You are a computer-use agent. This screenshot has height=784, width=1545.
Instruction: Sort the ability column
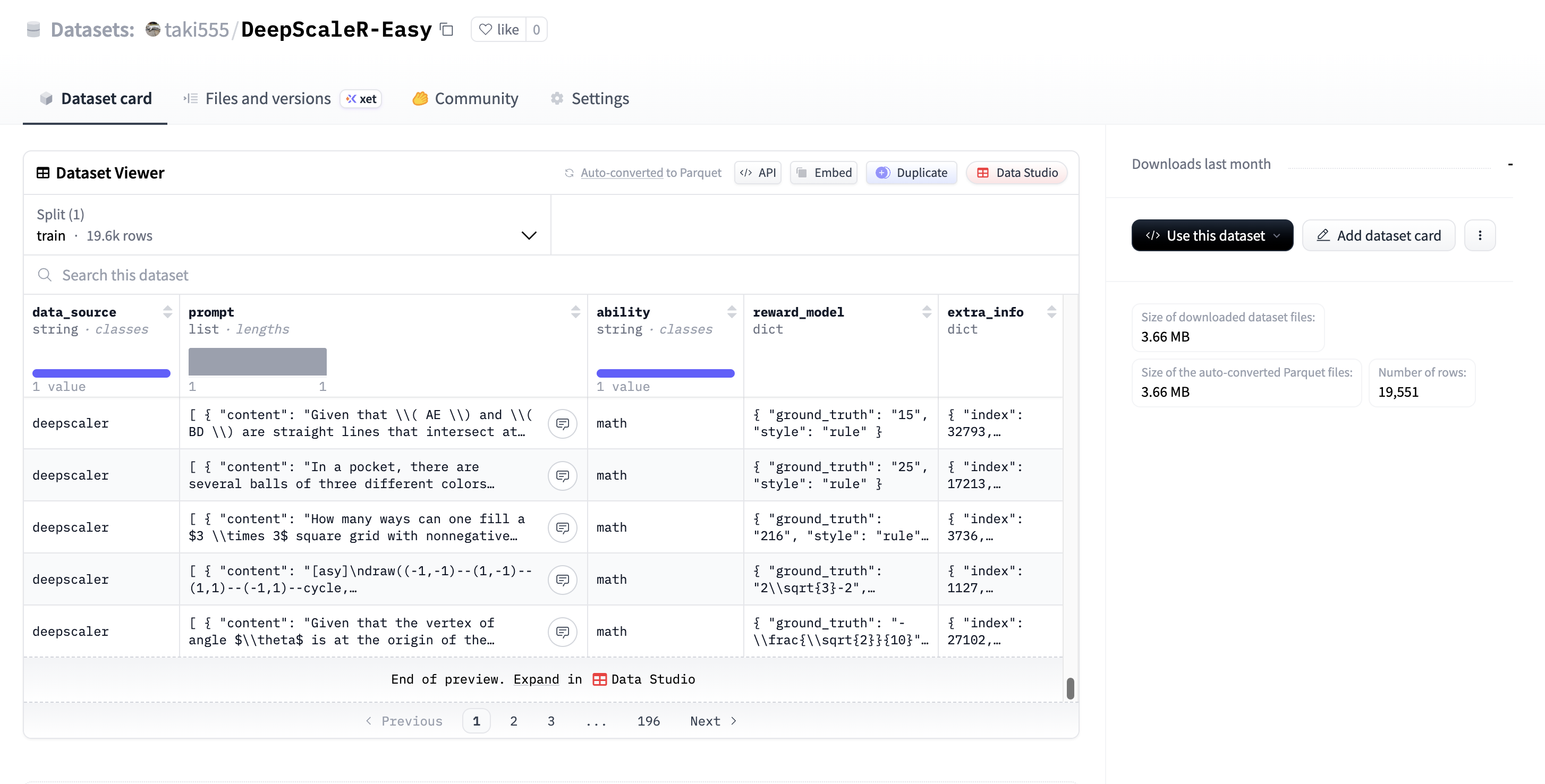click(731, 311)
